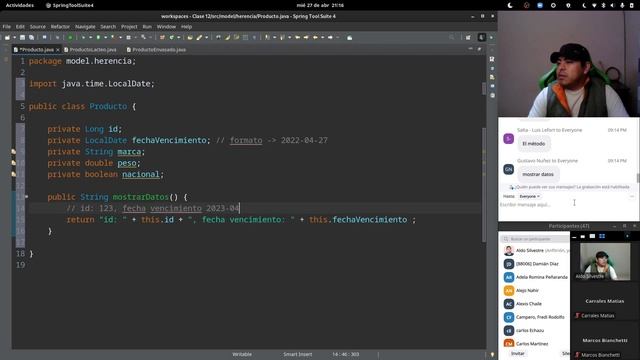Select participant Alejo Nahir

535,291
